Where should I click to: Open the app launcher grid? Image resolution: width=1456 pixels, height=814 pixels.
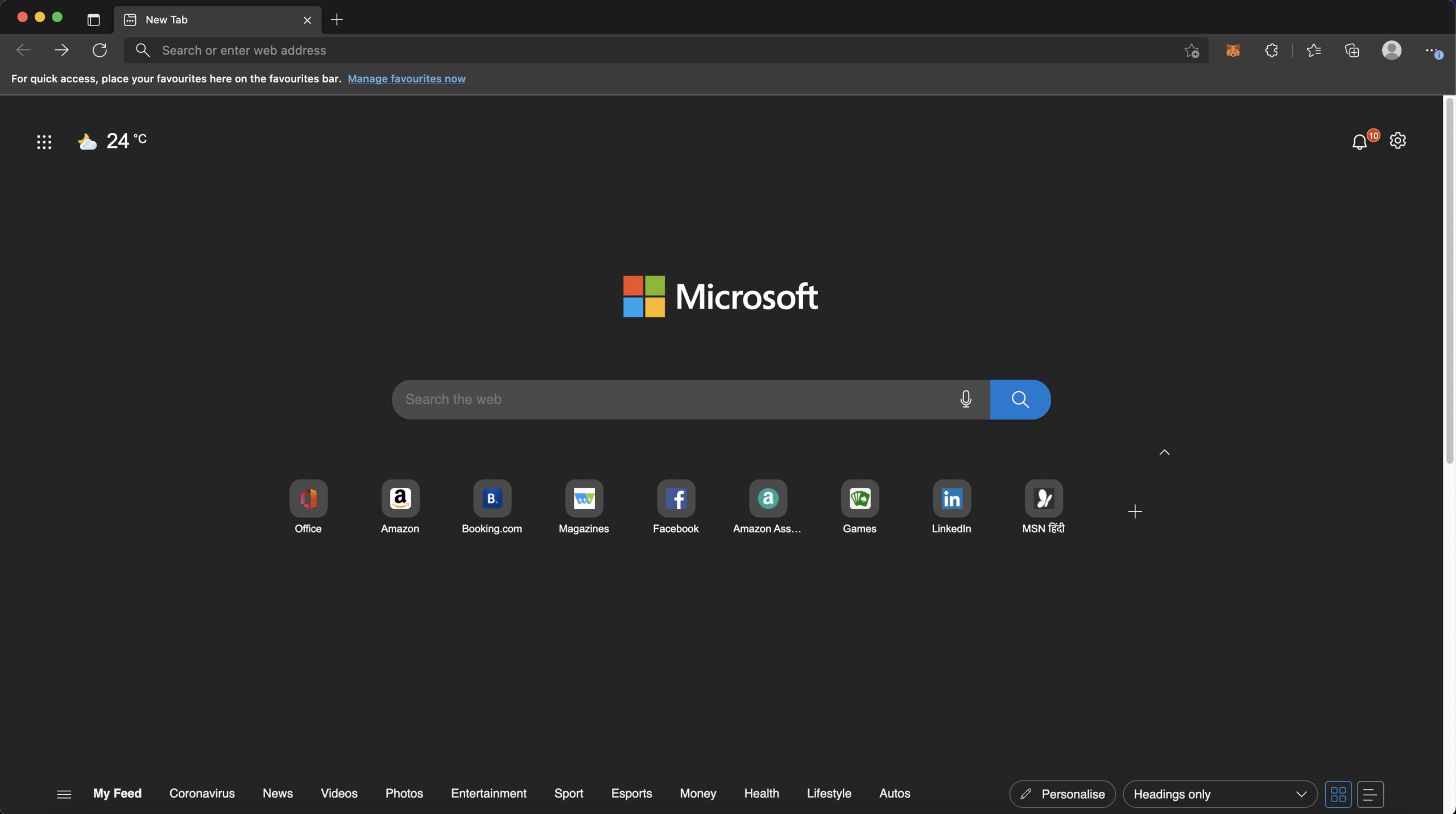click(x=44, y=142)
